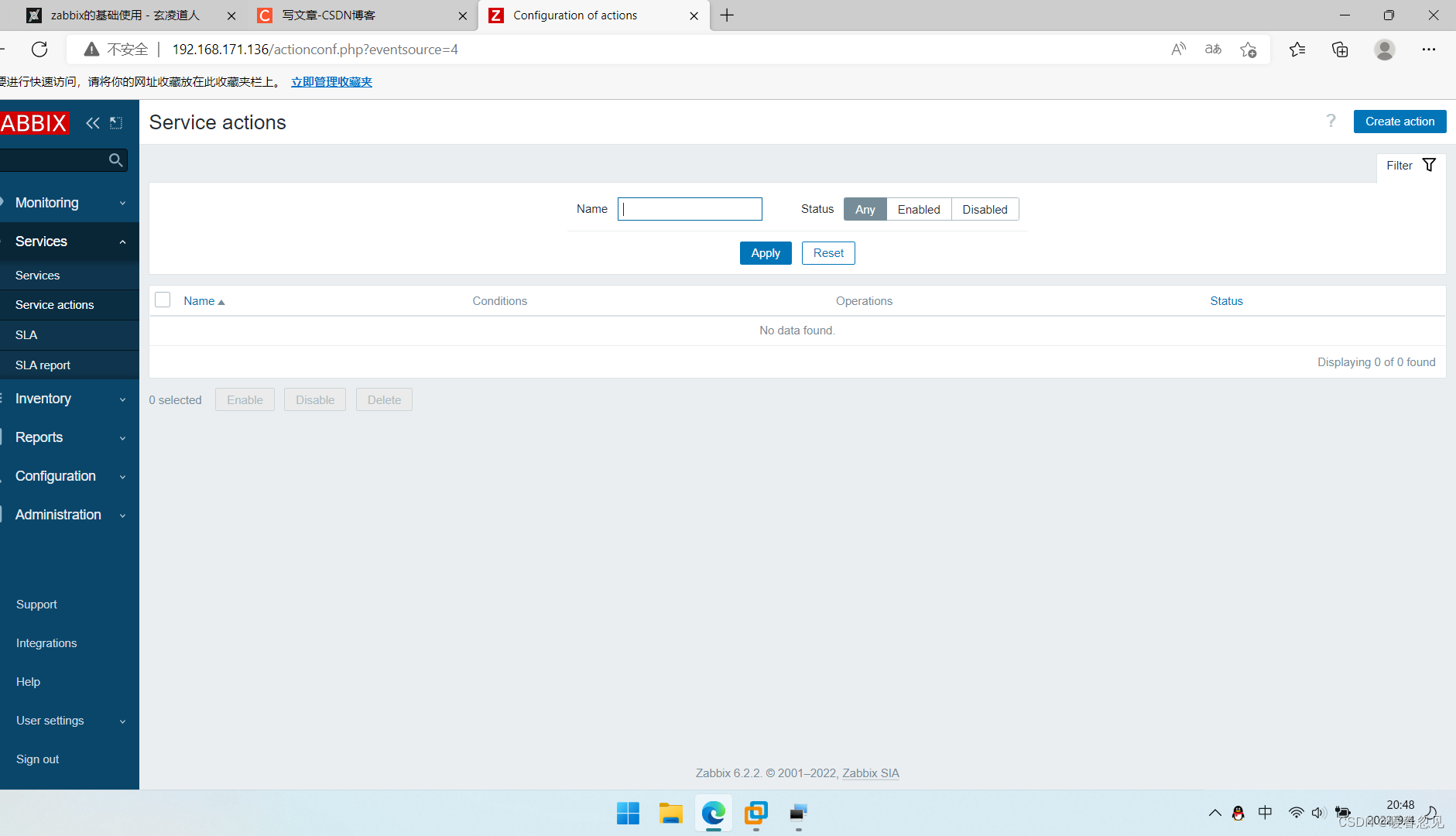The width and height of the screenshot is (1456, 836).
Task: Open Wi-Fi network tray icon
Action: [1296, 813]
